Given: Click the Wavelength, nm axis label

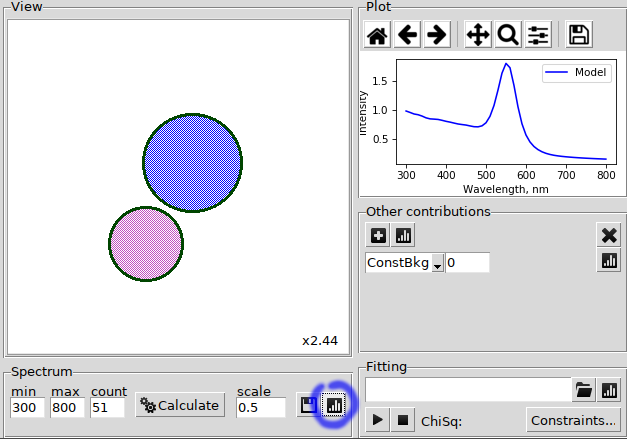Looking at the screenshot, I should coord(506,189).
